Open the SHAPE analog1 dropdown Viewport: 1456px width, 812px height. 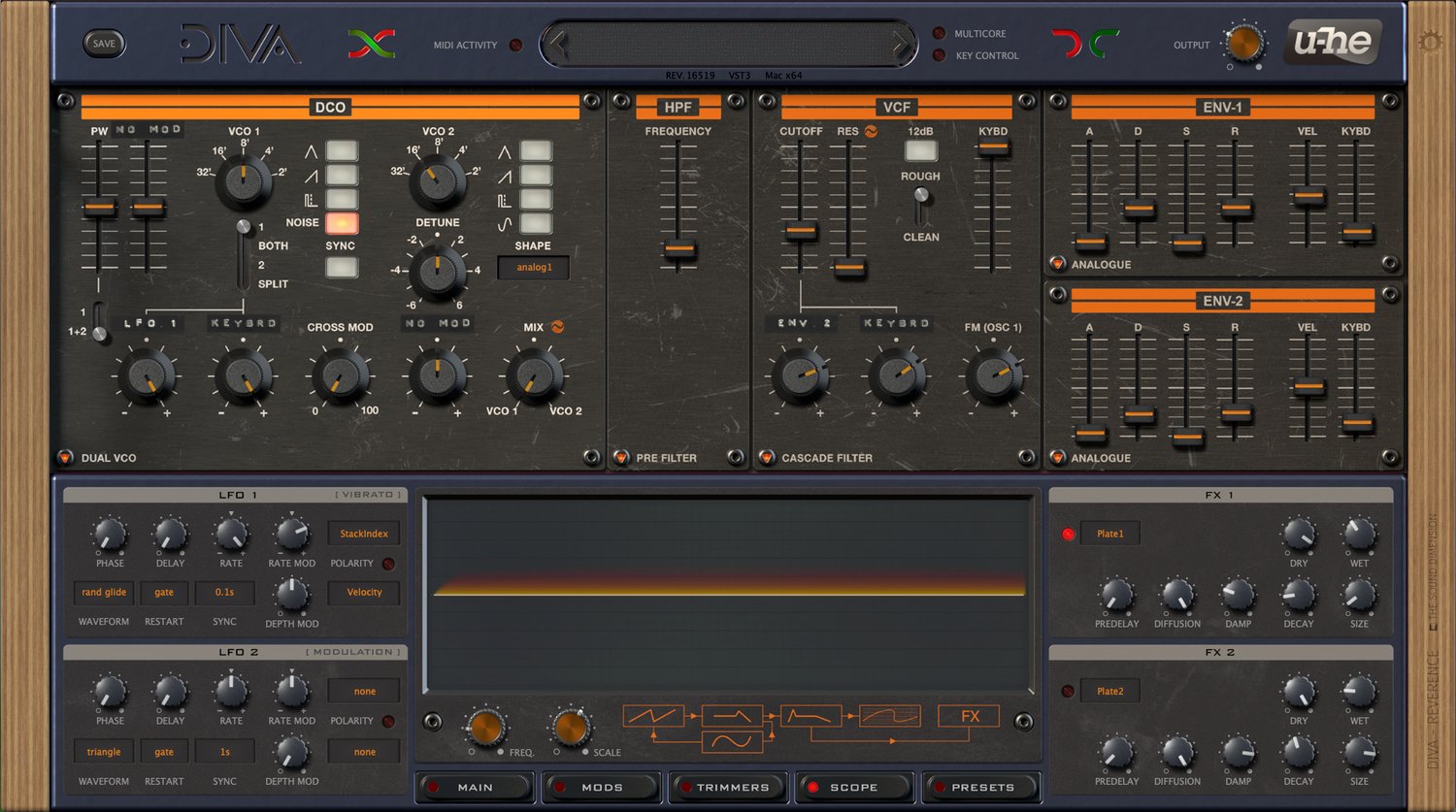534,268
